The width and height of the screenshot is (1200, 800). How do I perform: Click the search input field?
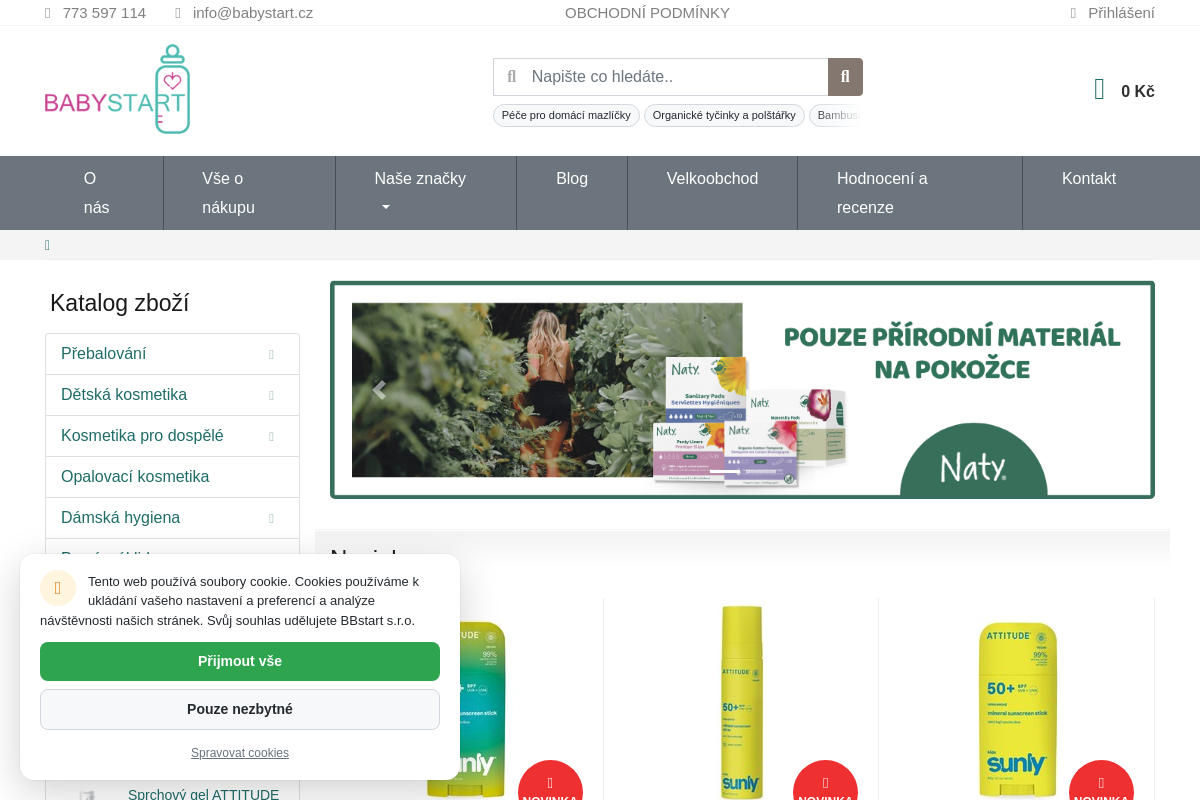click(661, 77)
